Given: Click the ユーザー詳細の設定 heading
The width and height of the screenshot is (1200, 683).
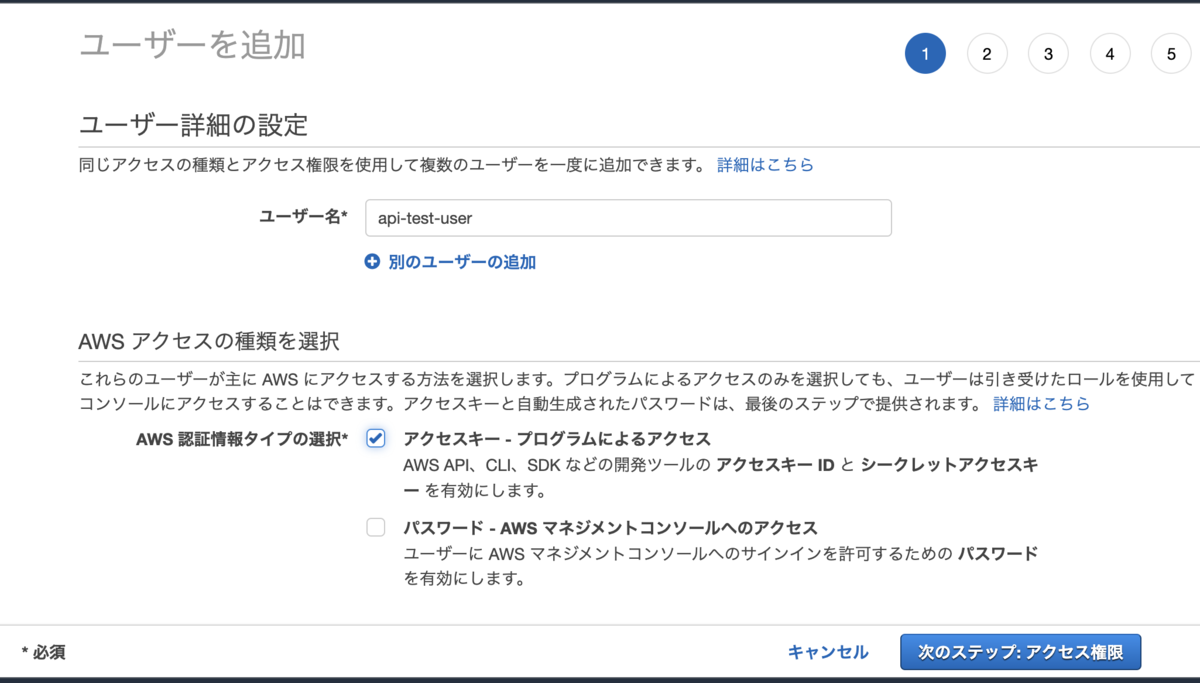Looking at the screenshot, I should pyautogui.click(x=193, y=125).
